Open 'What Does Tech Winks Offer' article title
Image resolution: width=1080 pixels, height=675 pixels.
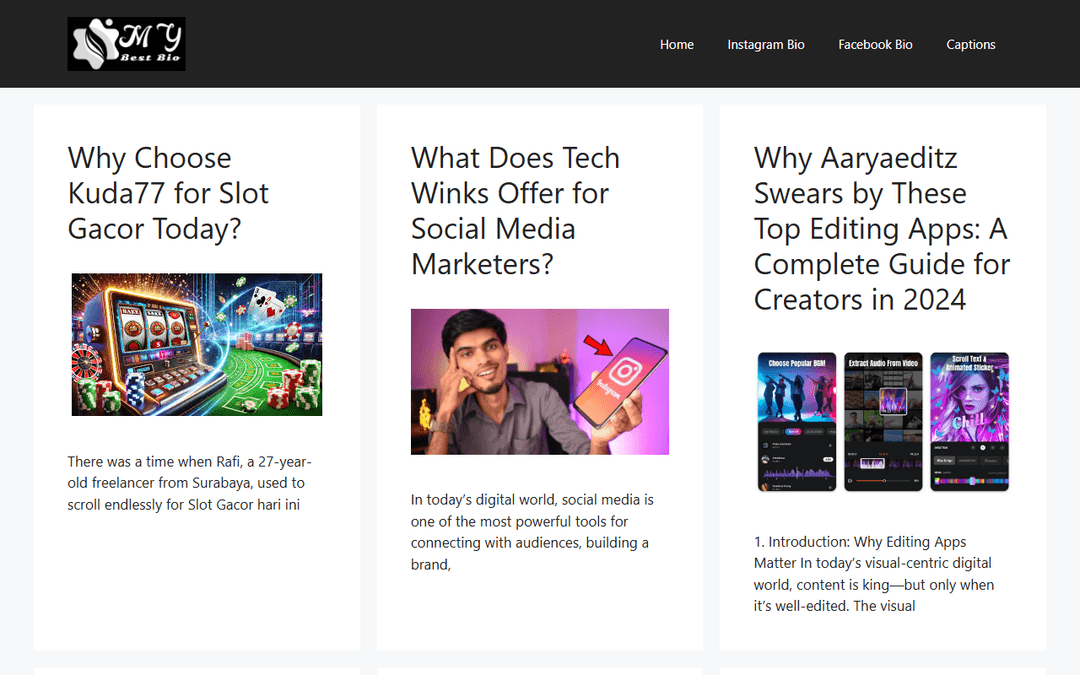tap(515, 211)
